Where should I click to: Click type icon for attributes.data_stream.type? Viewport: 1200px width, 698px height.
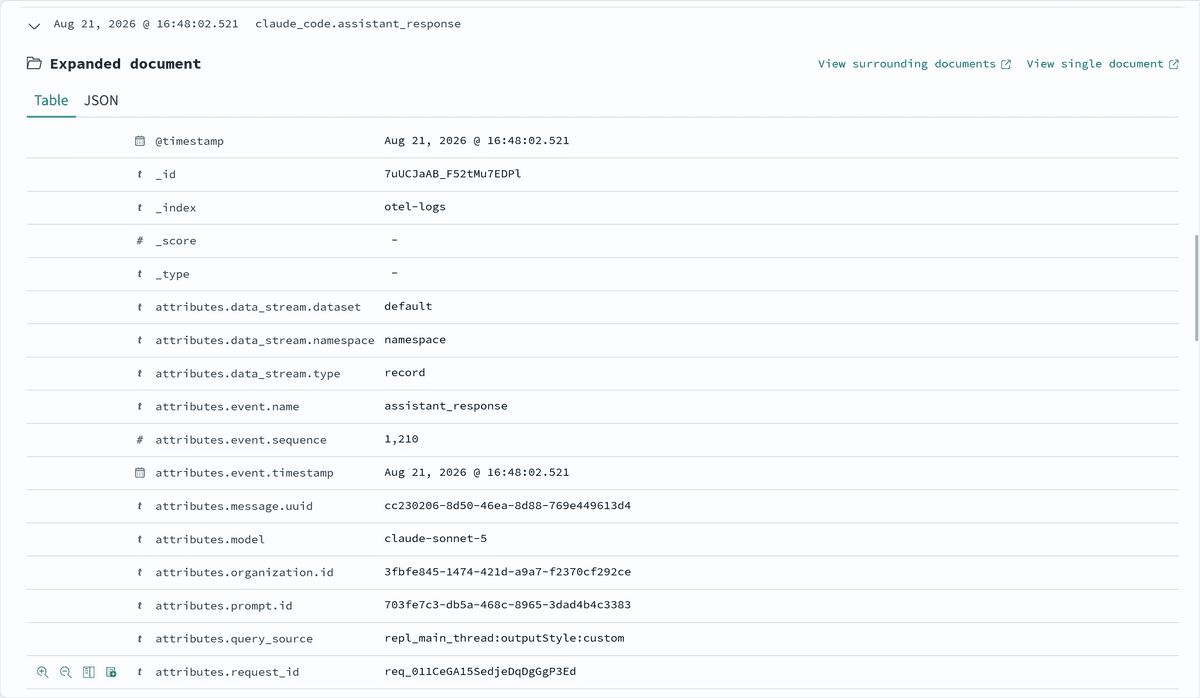coord(140,373)
